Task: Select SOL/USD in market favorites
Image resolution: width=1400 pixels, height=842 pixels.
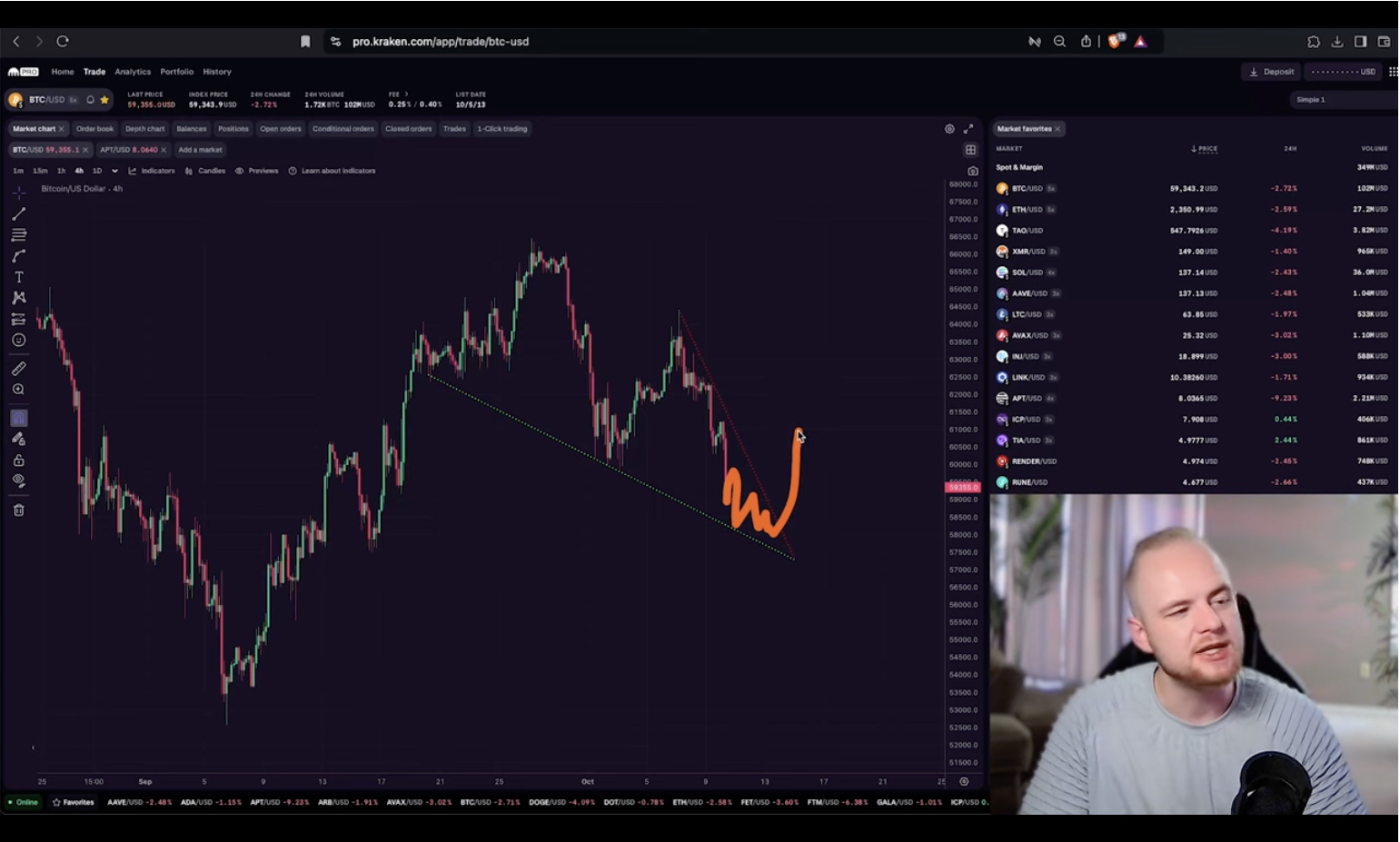Action: [1192, 272]
